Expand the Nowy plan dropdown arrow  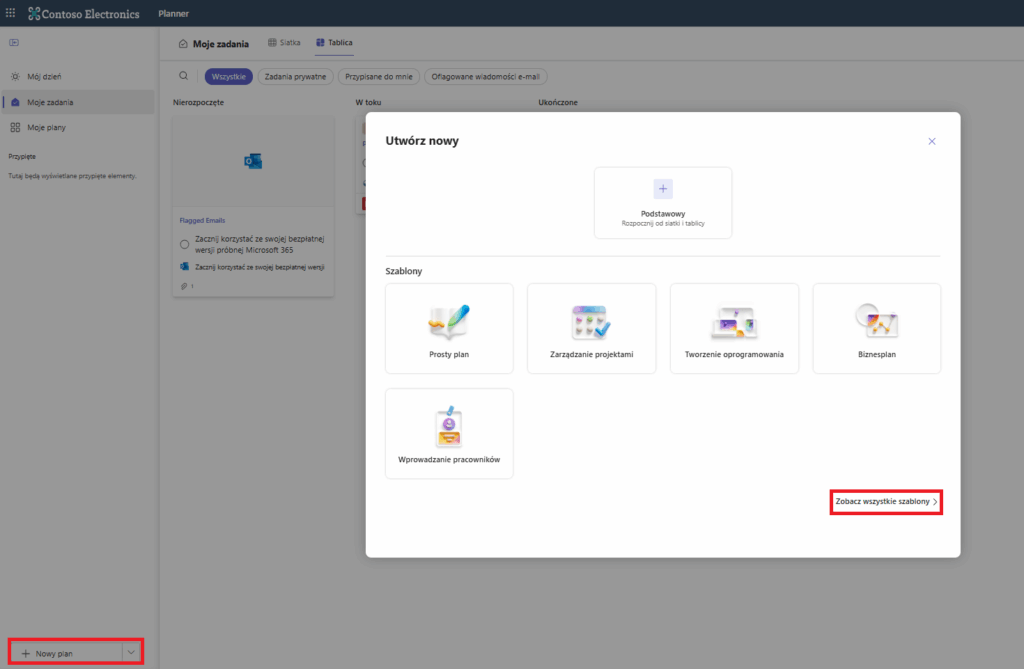click(x=131, y=652)
